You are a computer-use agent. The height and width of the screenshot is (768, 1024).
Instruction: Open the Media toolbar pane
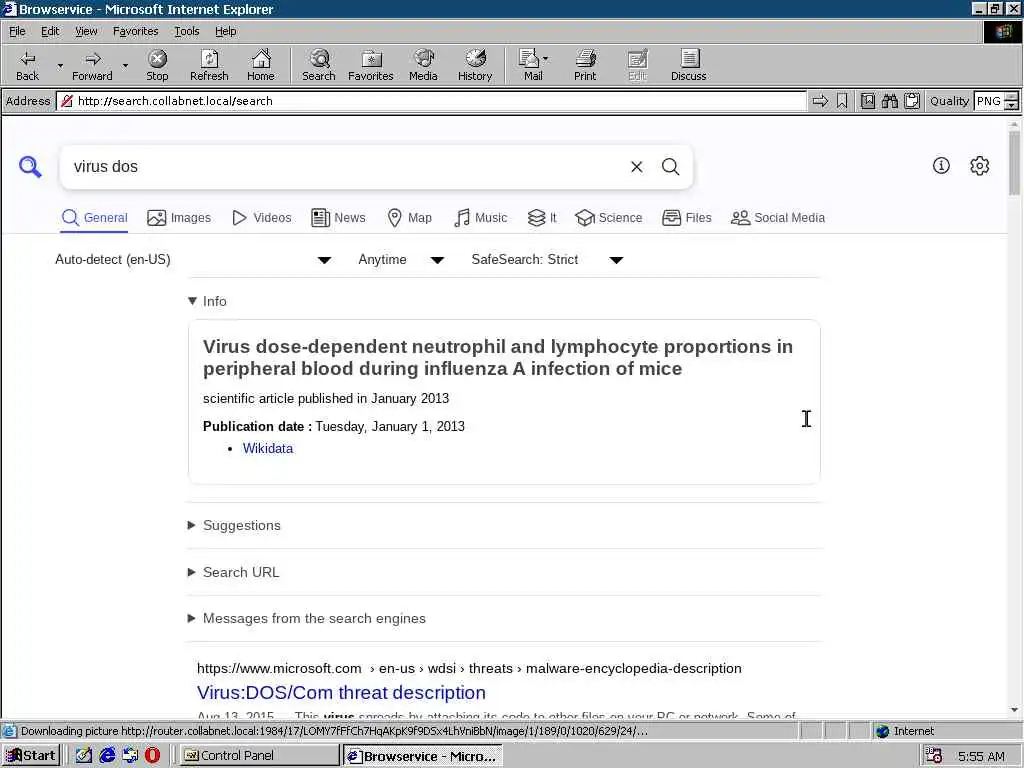click(423, 65)
